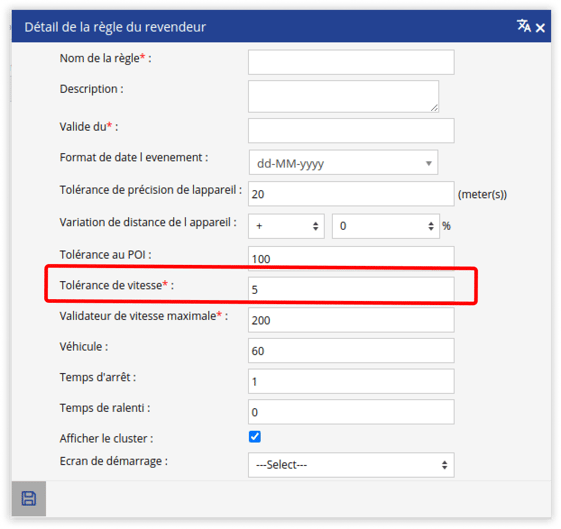Select the Tolérance de vitesse input

point(351,289)
